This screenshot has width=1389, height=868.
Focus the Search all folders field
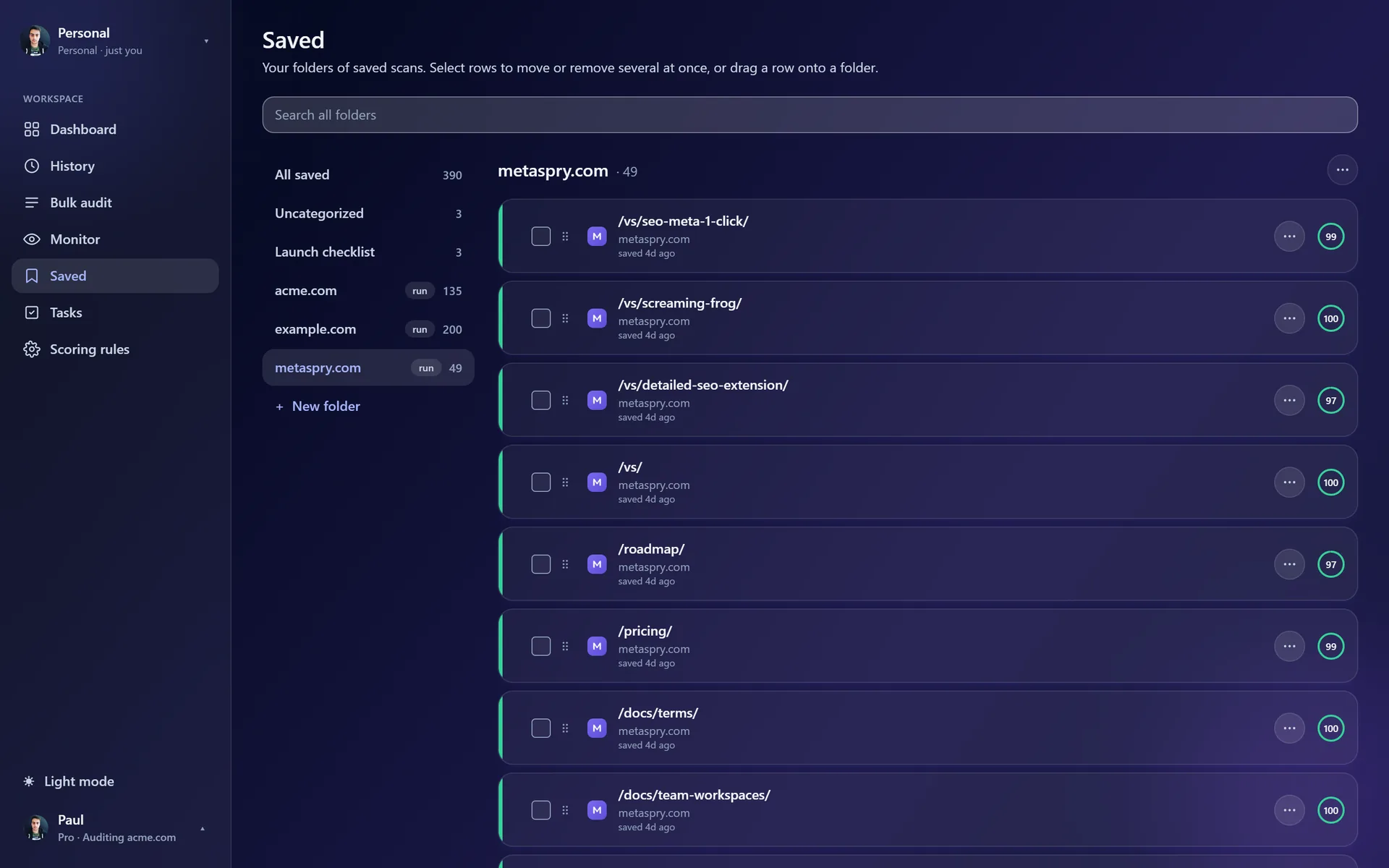[810, 115]
